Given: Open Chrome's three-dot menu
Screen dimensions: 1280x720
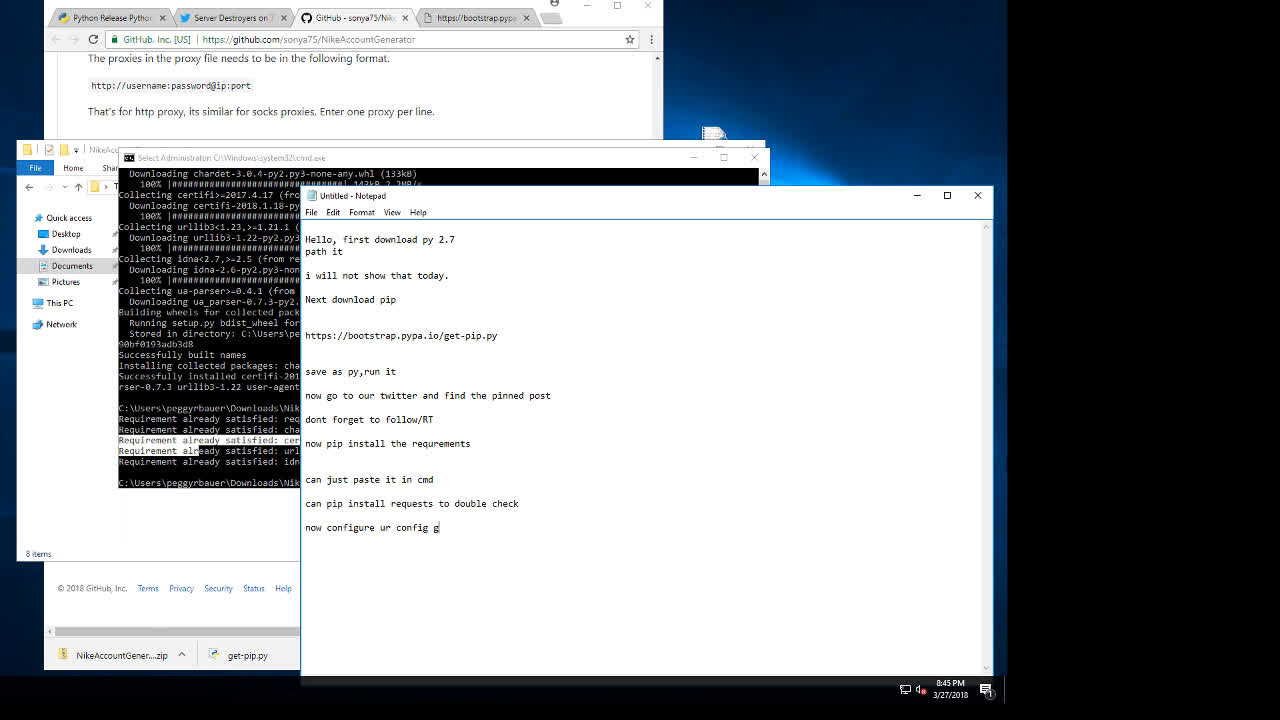Looking at the screenshot, I should (x=651, y=39).
